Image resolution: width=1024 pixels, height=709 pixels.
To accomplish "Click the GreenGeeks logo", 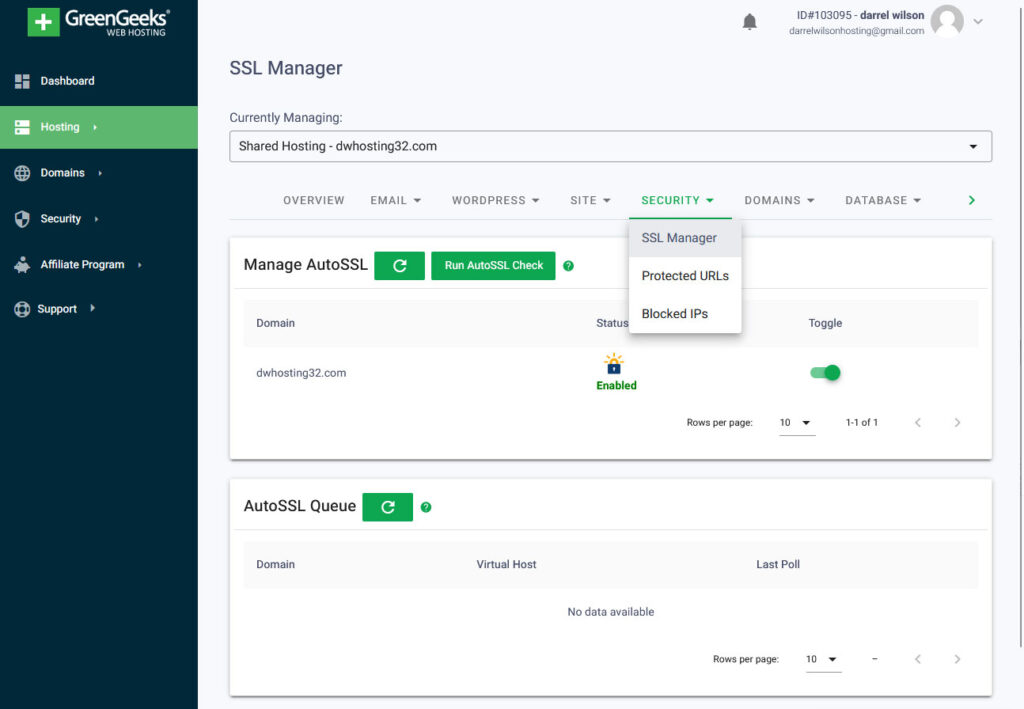I will pos(99,21).
